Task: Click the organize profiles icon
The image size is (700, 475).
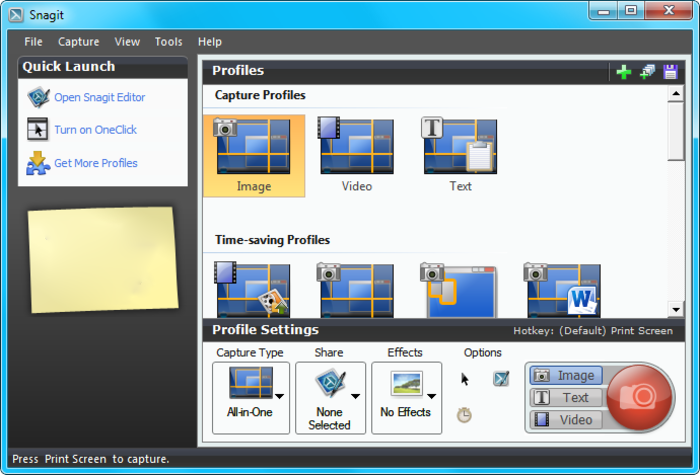Action: pyautogui.click(x=647, y=71)
